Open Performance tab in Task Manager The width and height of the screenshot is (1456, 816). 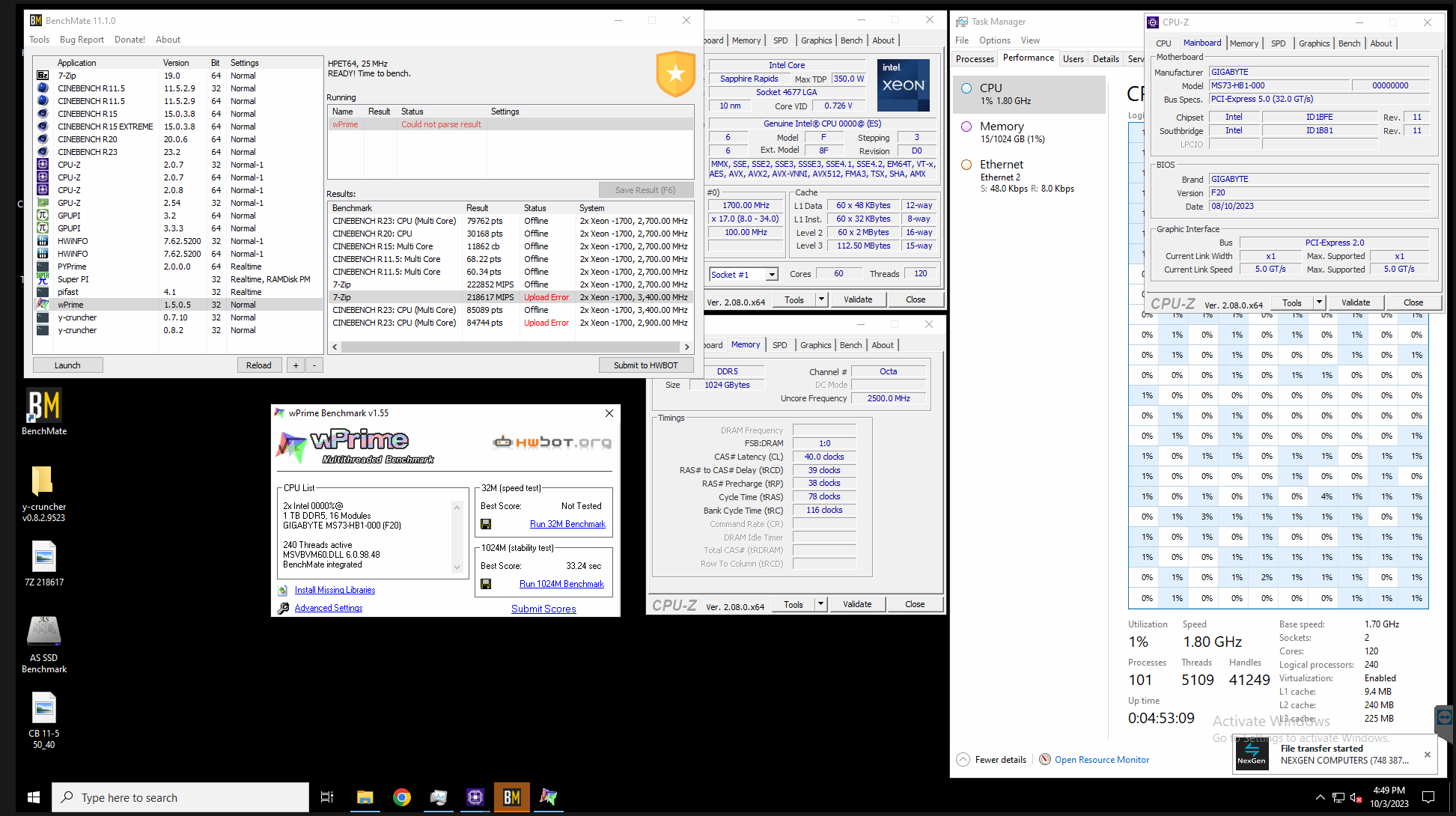[1029, 58]
